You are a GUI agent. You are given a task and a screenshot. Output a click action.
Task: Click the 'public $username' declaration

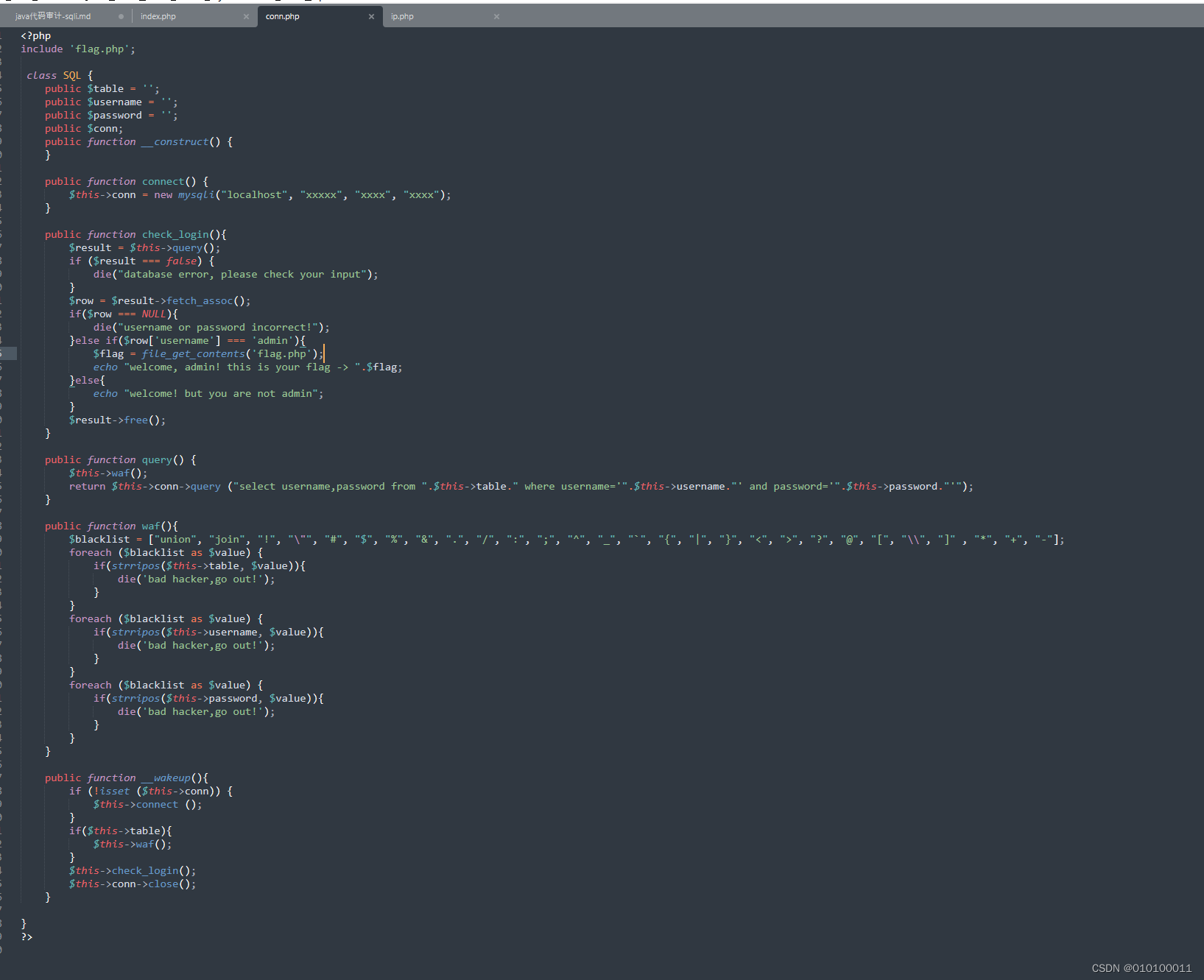(111, 102)
